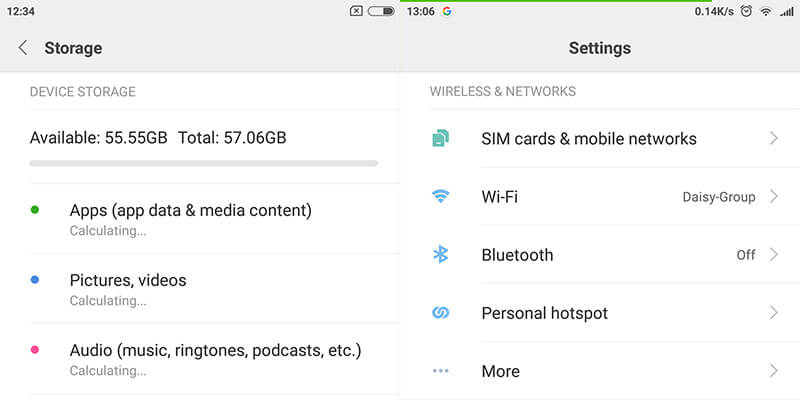Tap the back arrow beside Storage

23,48
